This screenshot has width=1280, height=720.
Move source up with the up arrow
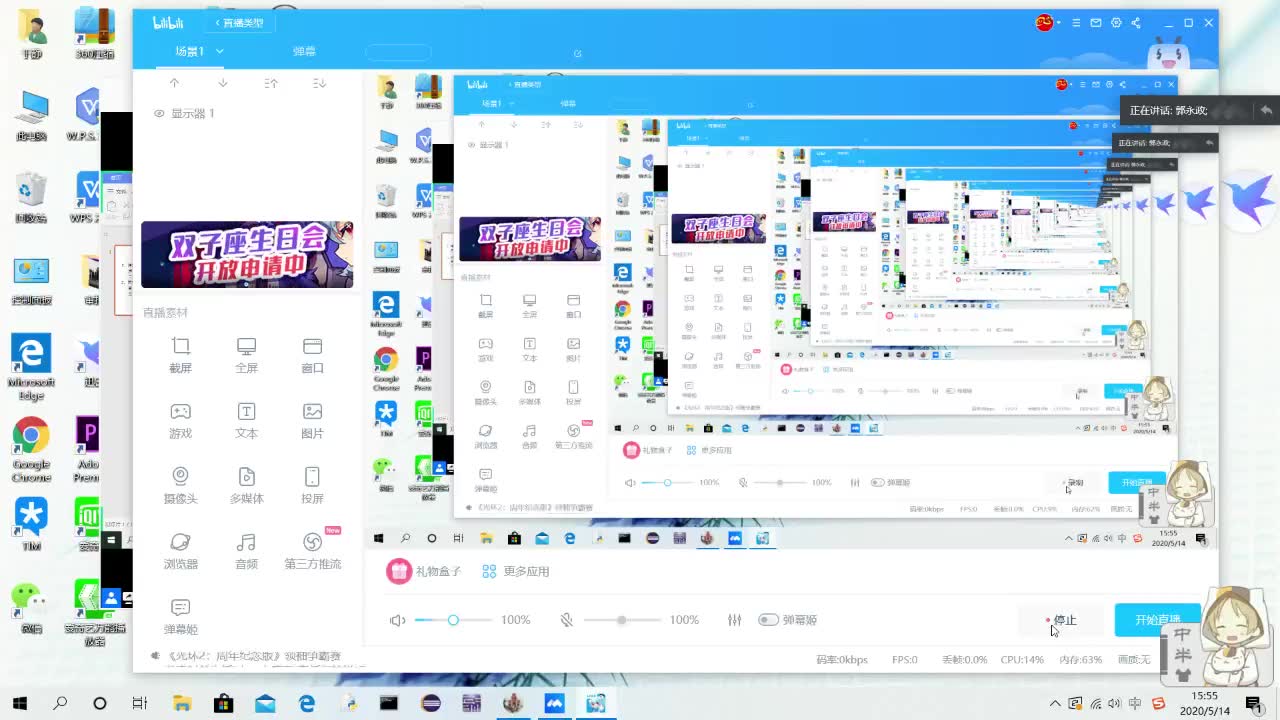pos(174,83)
